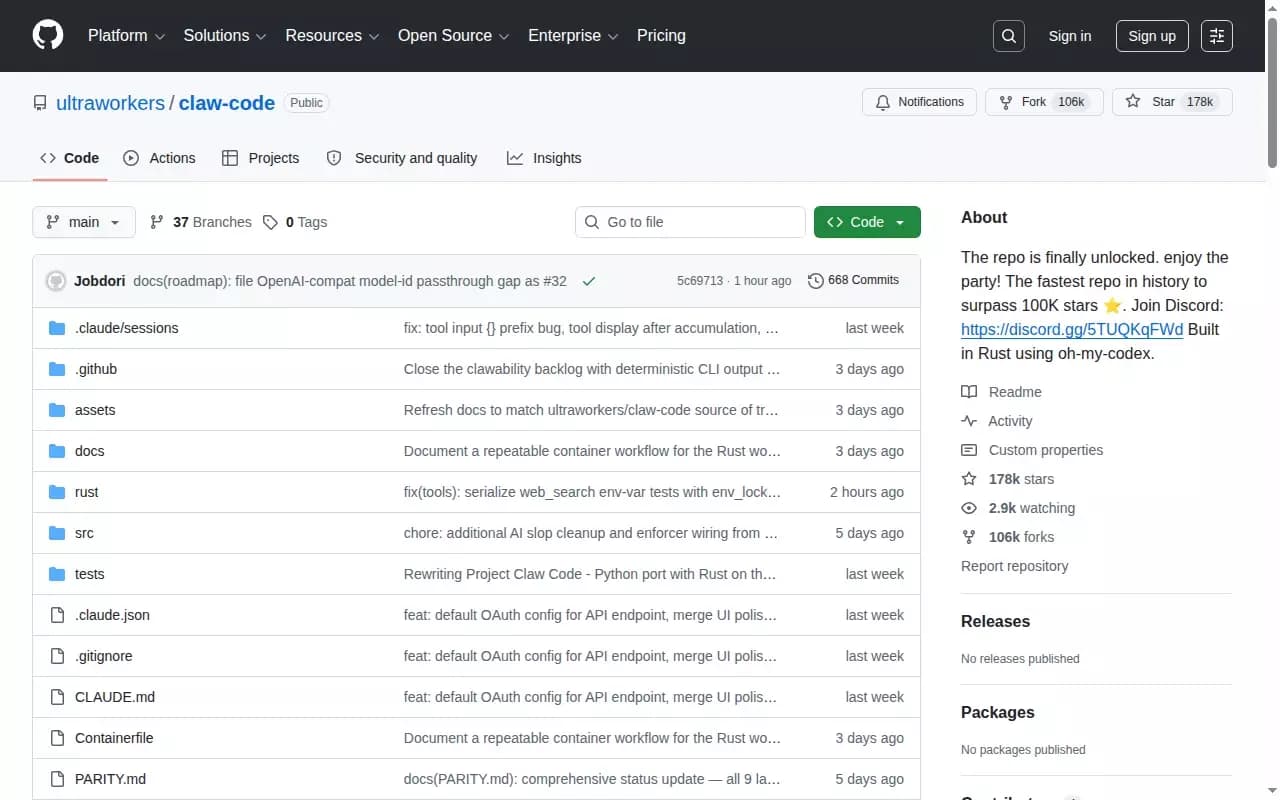Open the Custom properties link
Image resolution: width=1280 pixels, height=800 pixels.
[x=1046, y=450]
